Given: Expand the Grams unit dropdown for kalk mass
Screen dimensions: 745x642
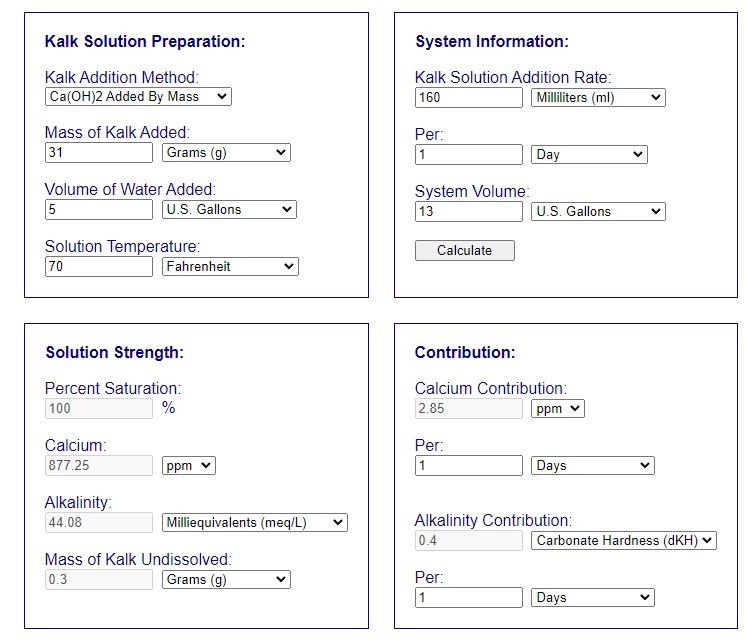Looking at the screenshot, I should (x=226, y=153).
